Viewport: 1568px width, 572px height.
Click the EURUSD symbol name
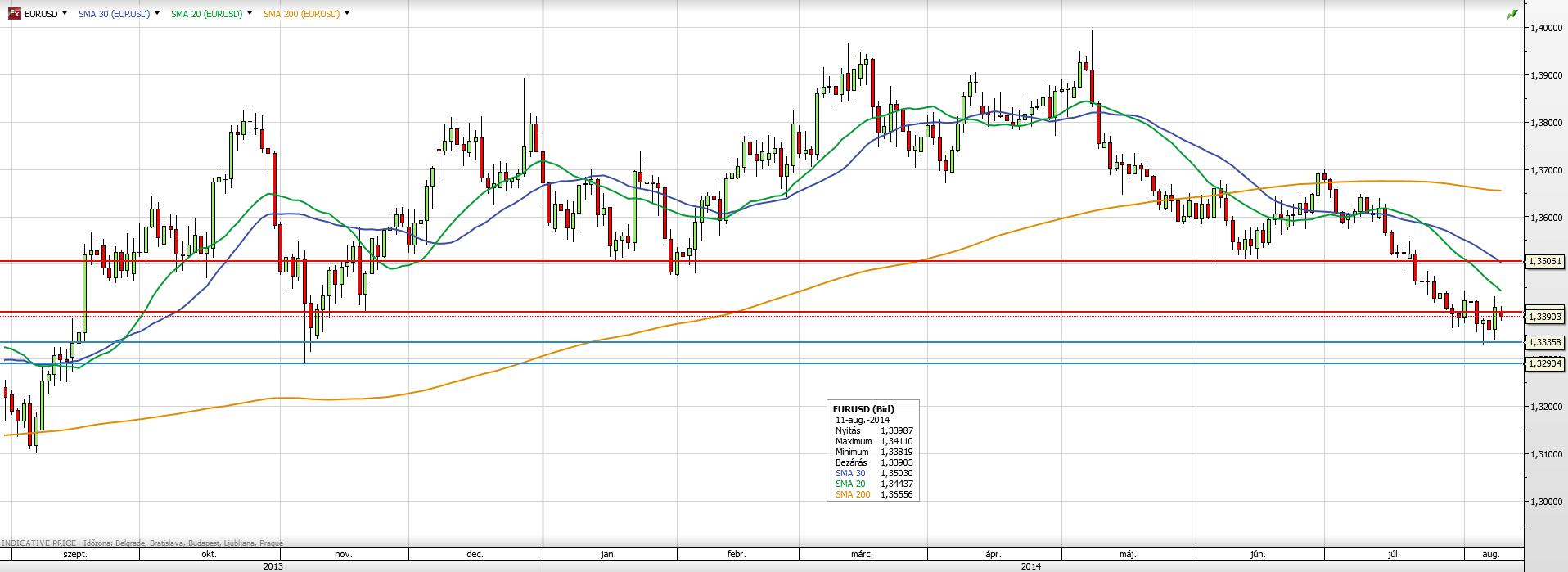41,14
